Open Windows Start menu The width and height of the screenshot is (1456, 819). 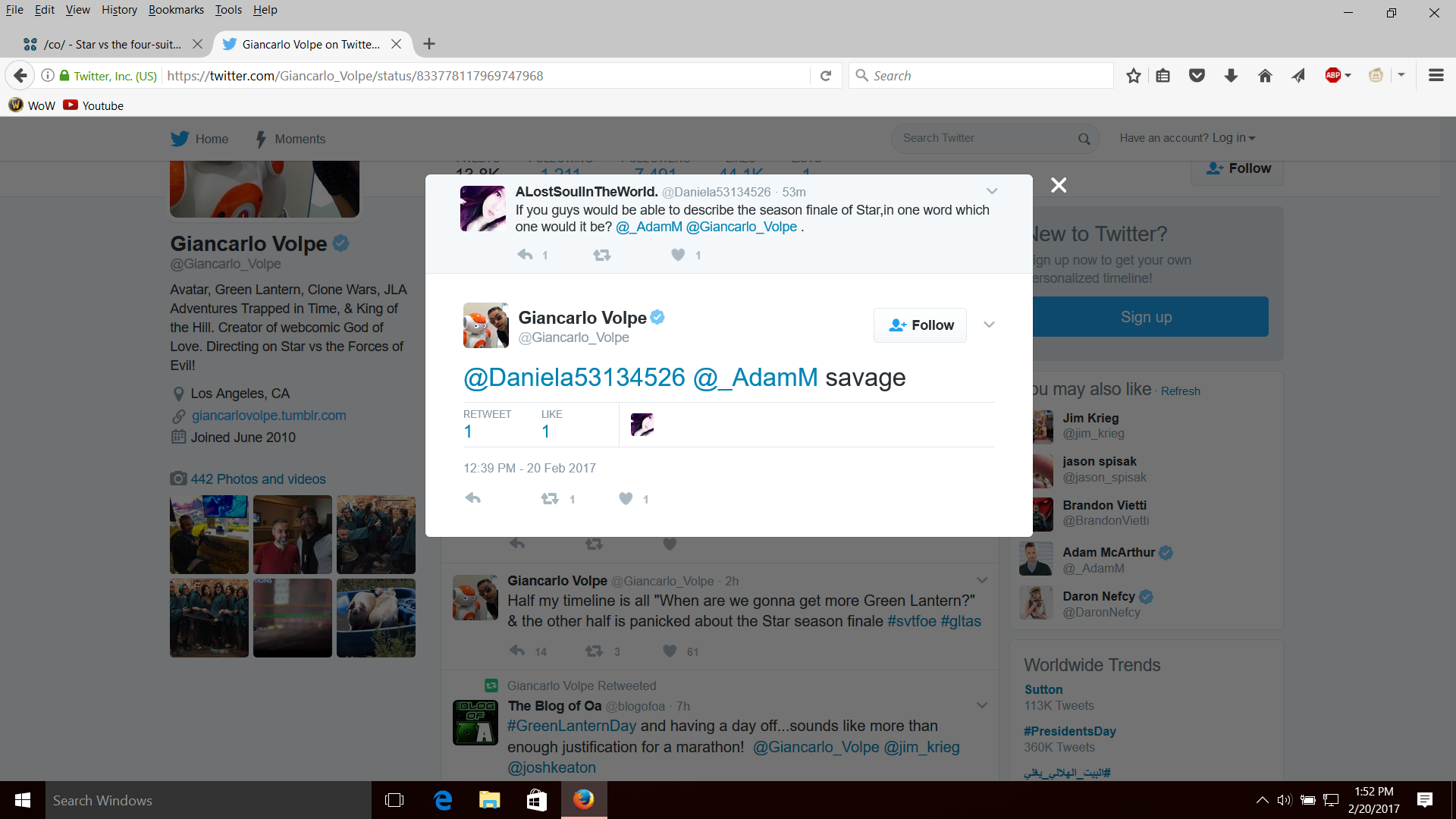(23, 800)
